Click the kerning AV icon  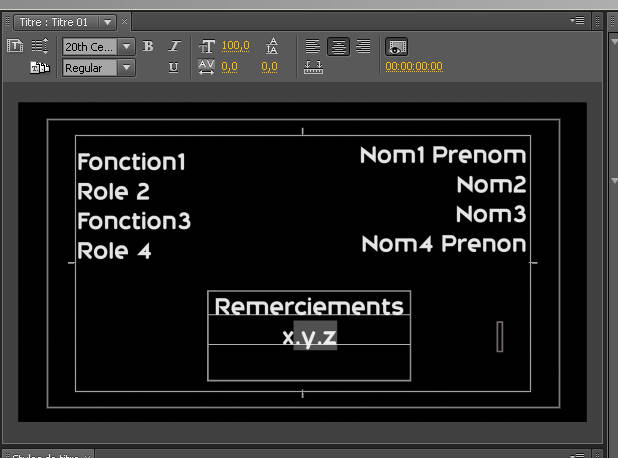207,67
